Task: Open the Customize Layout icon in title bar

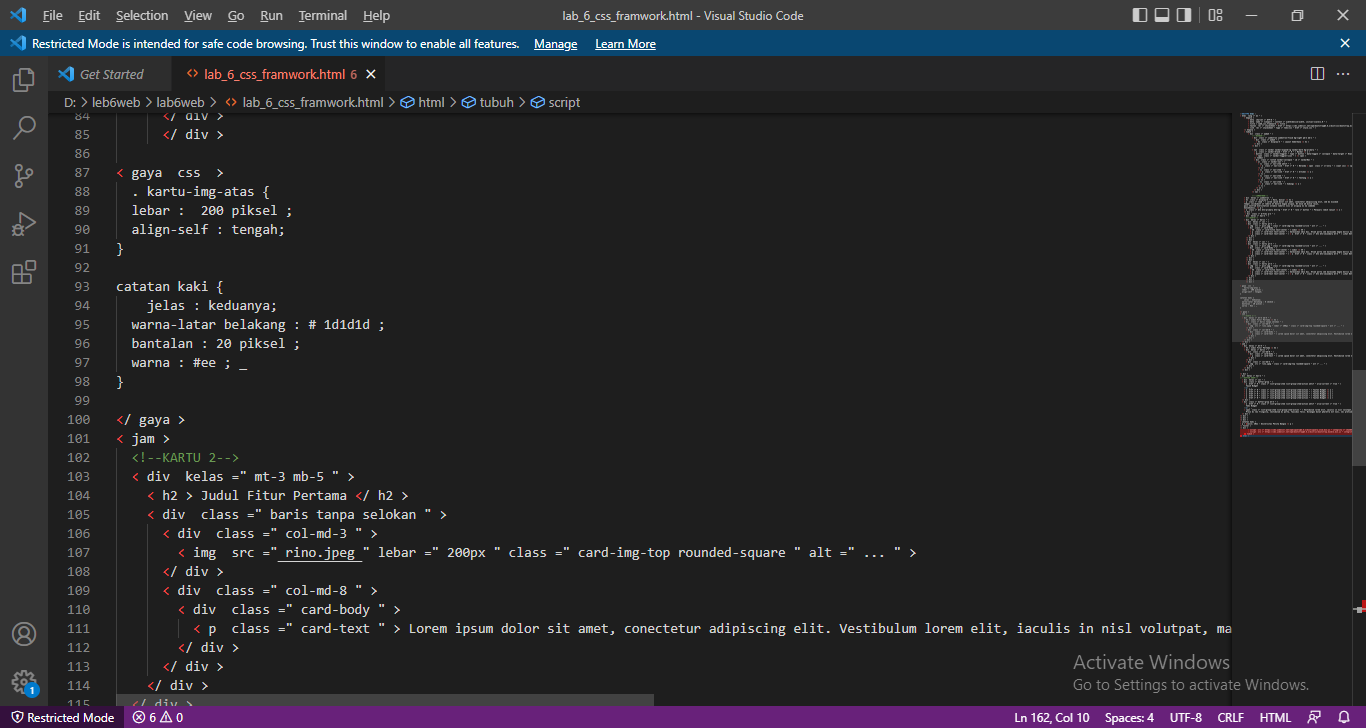Action: point(1215,15)
